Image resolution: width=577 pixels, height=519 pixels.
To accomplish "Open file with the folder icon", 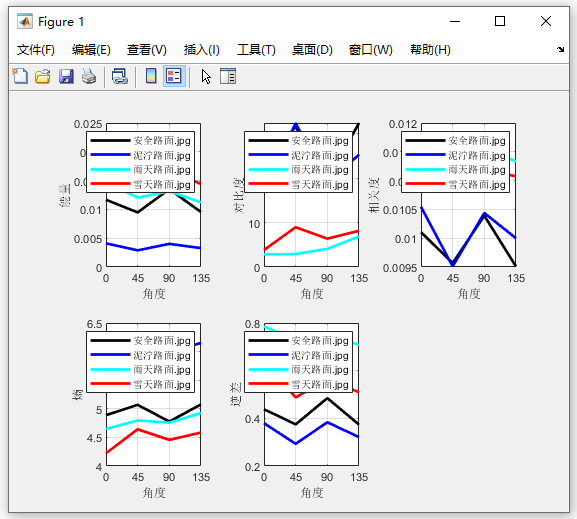I will (43, 76).
